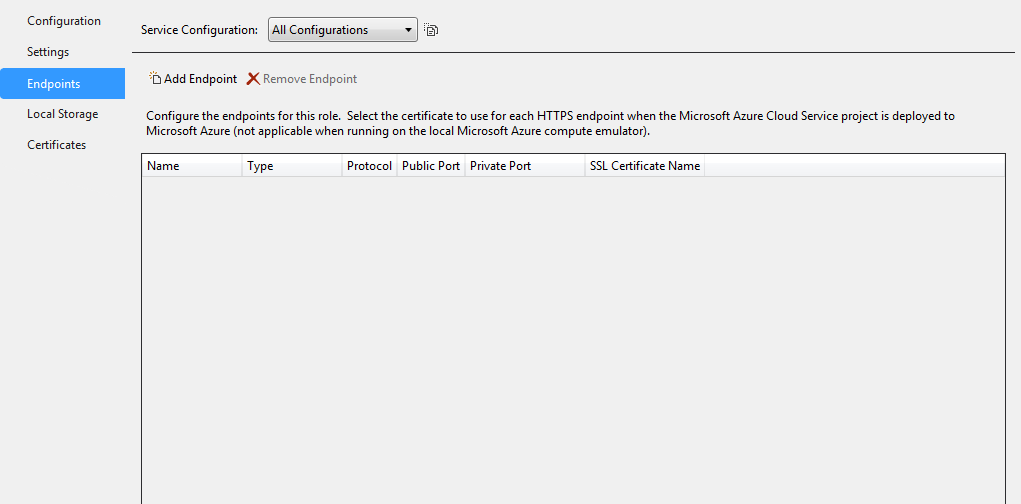Sort by the Name column header
This screenshot has height=504, width=1021.
click(x=191, y=166)
